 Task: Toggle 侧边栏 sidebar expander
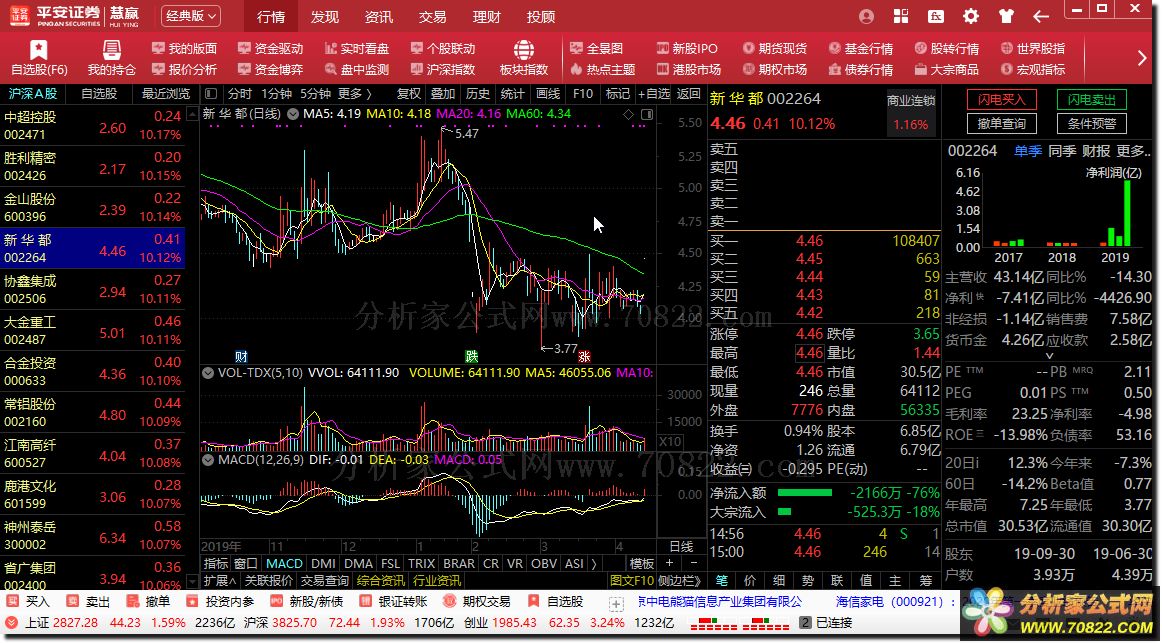pyautogui.click(x=680, y=581)
